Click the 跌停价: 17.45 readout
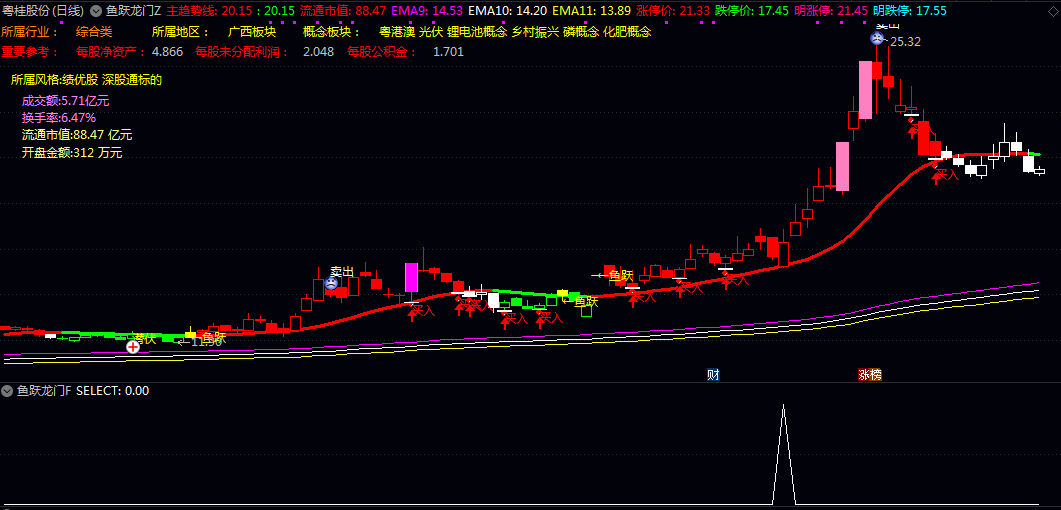Viewport: 1061px width, 510px height. [752, 11]
